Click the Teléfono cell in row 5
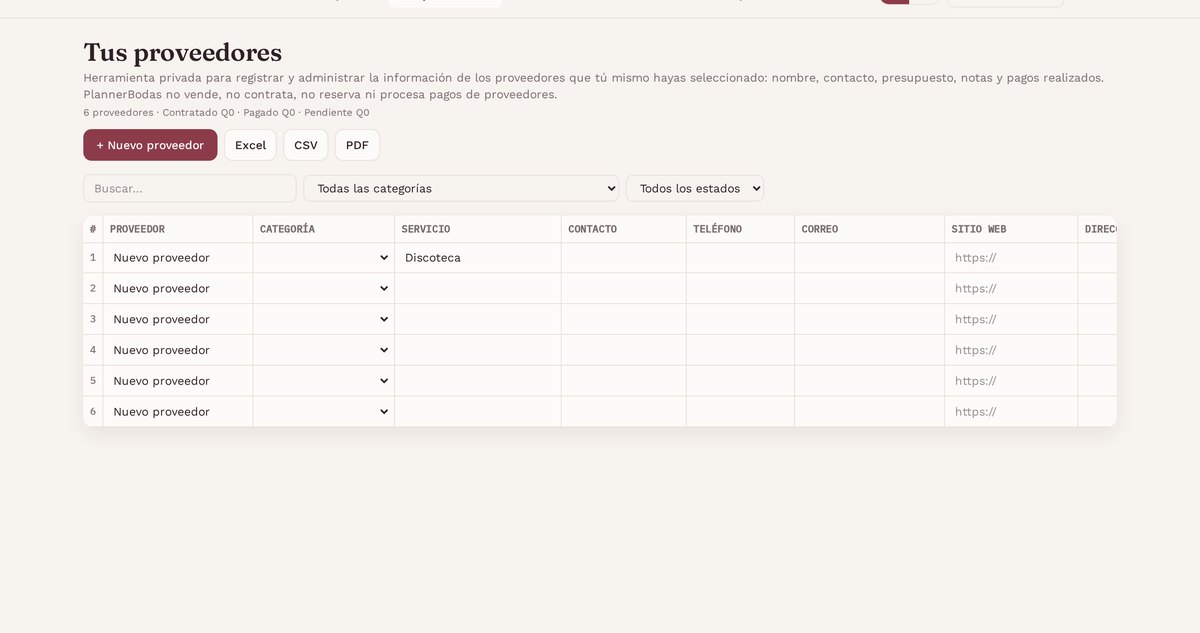Viewport: 1200px width, 633px height. pos(740,381)
